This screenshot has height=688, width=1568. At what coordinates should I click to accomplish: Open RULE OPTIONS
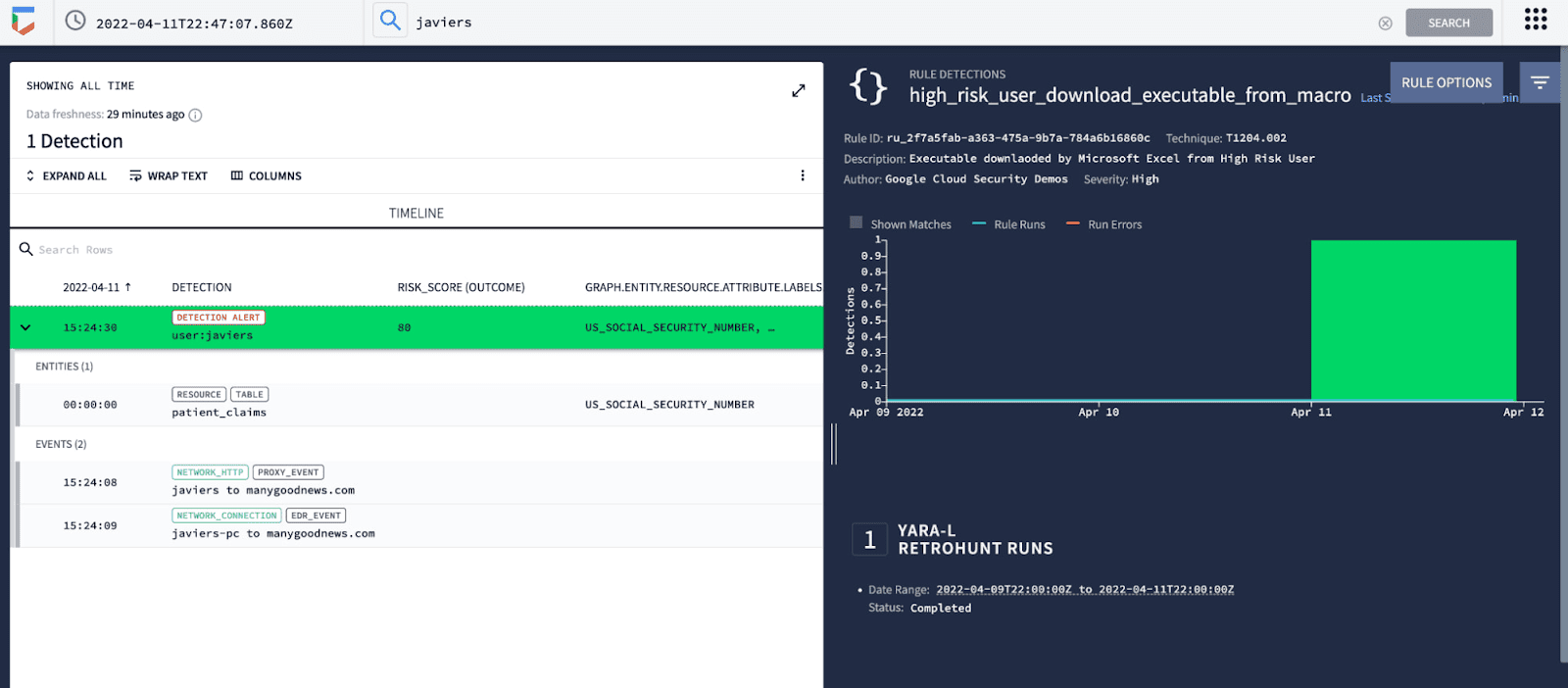(x=1446, y=82)
